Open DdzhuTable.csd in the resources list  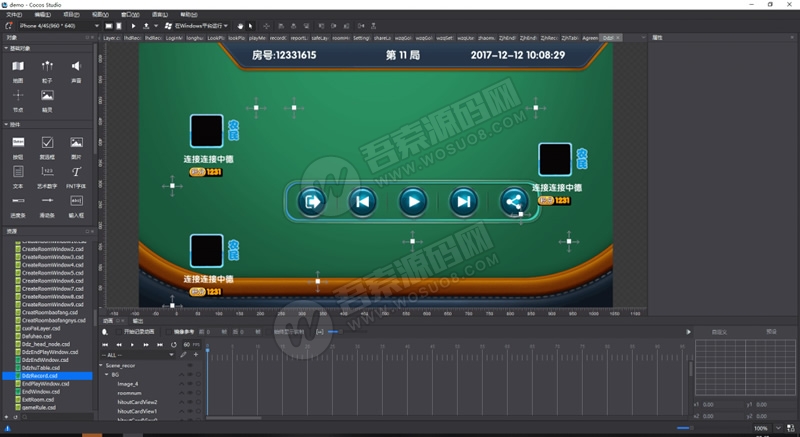pos(42,368)
